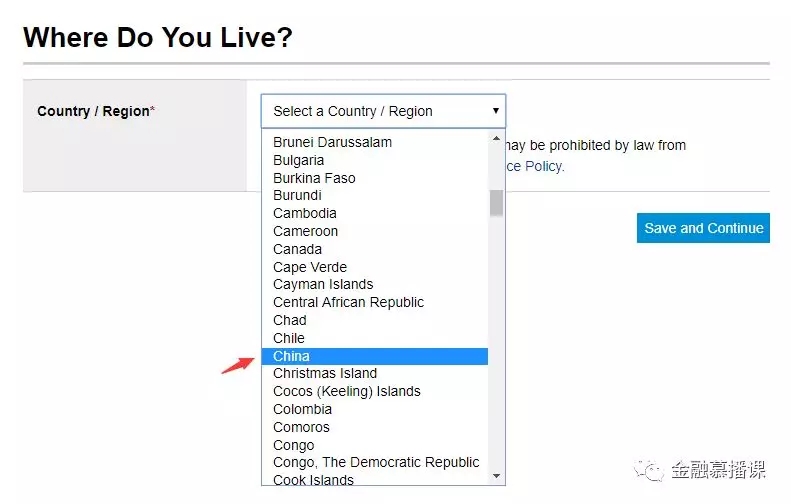
Task: Select Burundi option
Action: tap(297, 195)
